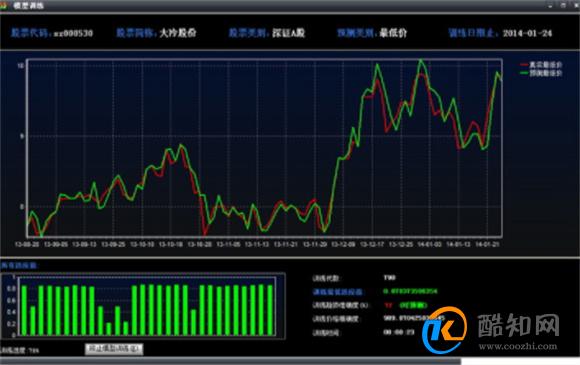Click the green predicted-price legend entry
580x365 pixels.
click(541, 73)
